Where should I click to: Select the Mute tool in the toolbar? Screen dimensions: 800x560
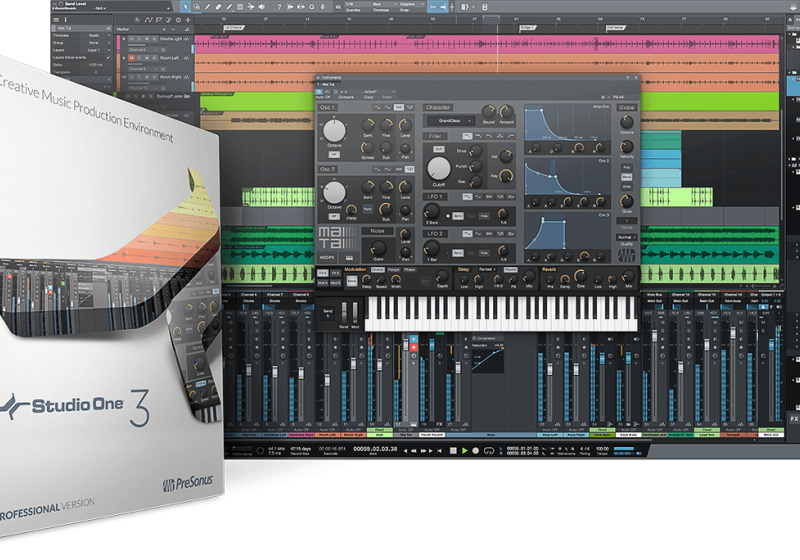click(240, 7)
